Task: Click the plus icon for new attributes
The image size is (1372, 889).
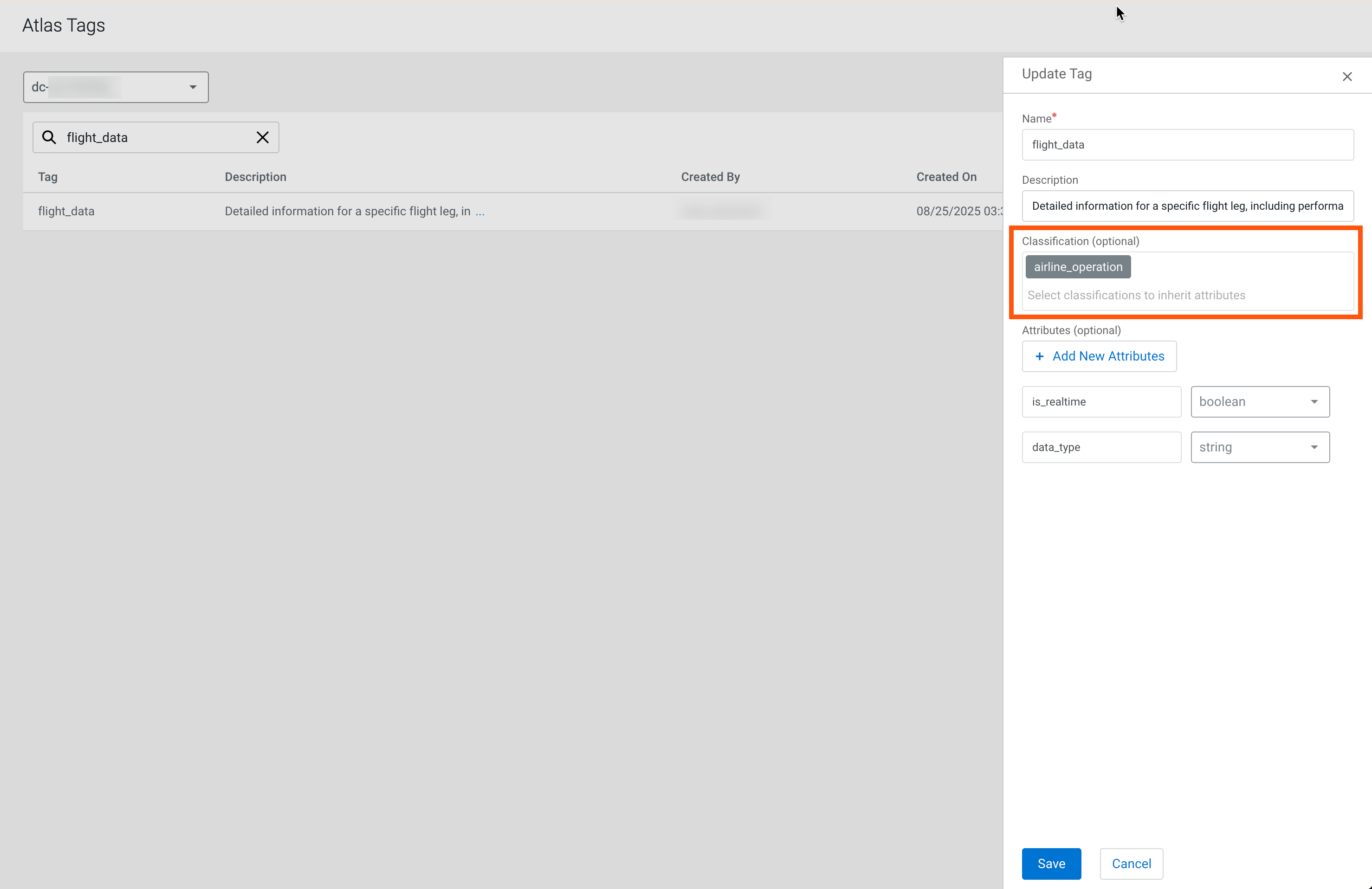Action: [1039, 356]
